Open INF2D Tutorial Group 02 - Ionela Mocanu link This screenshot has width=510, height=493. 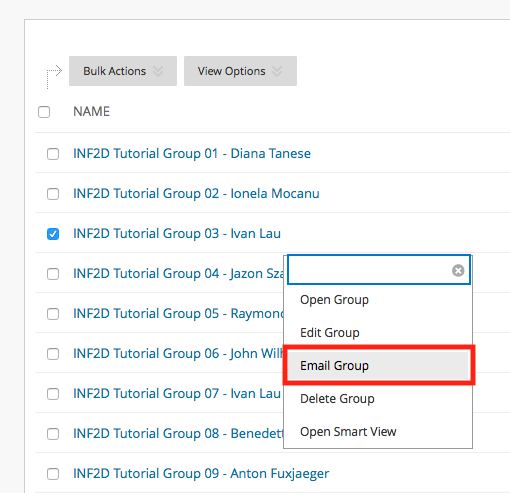click(196, 194)
